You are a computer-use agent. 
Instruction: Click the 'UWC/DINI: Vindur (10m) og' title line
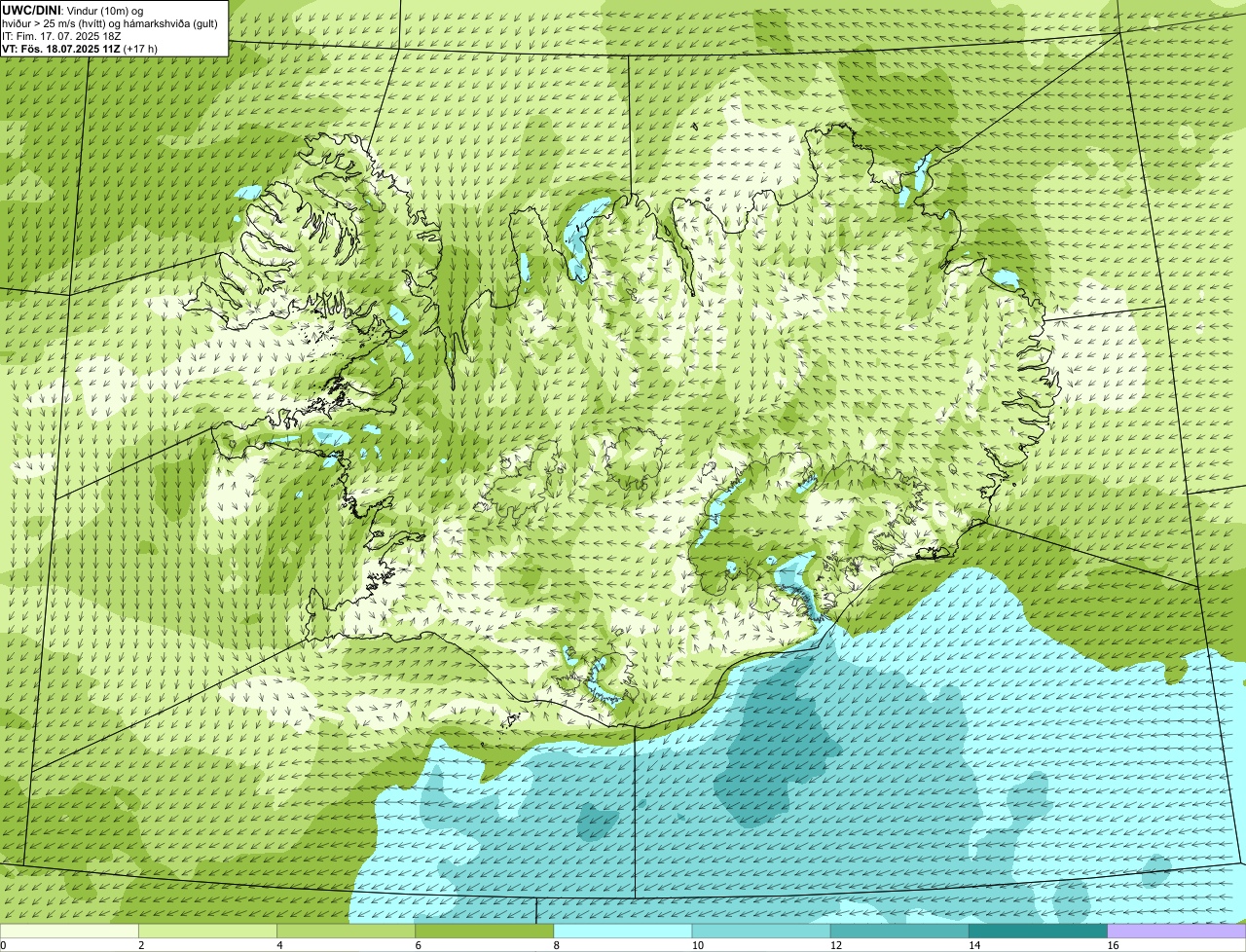[x=73, y=10]
